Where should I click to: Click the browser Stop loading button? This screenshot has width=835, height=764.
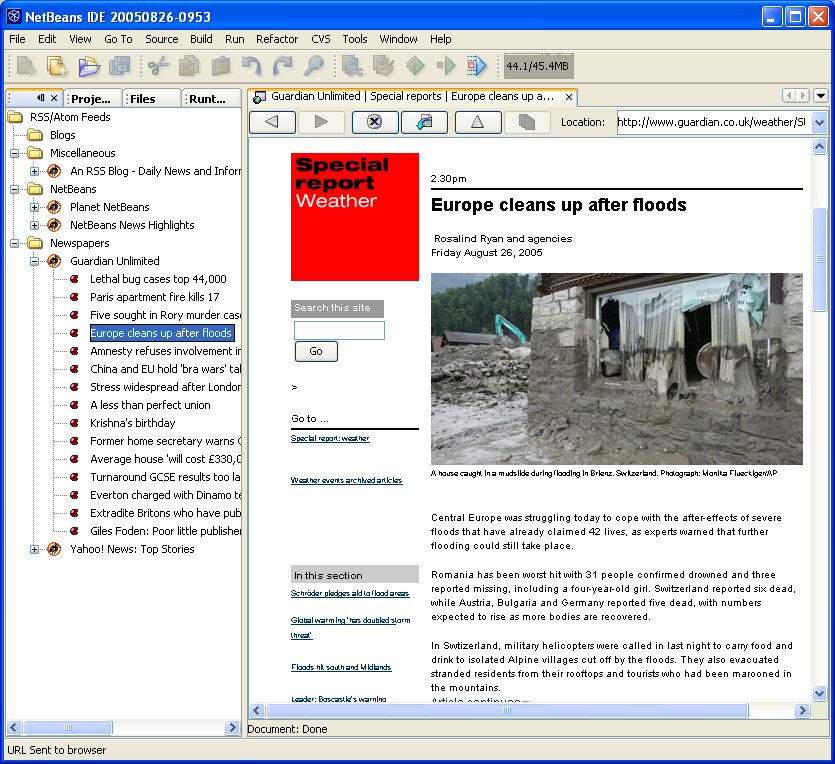tap(375, 122)
